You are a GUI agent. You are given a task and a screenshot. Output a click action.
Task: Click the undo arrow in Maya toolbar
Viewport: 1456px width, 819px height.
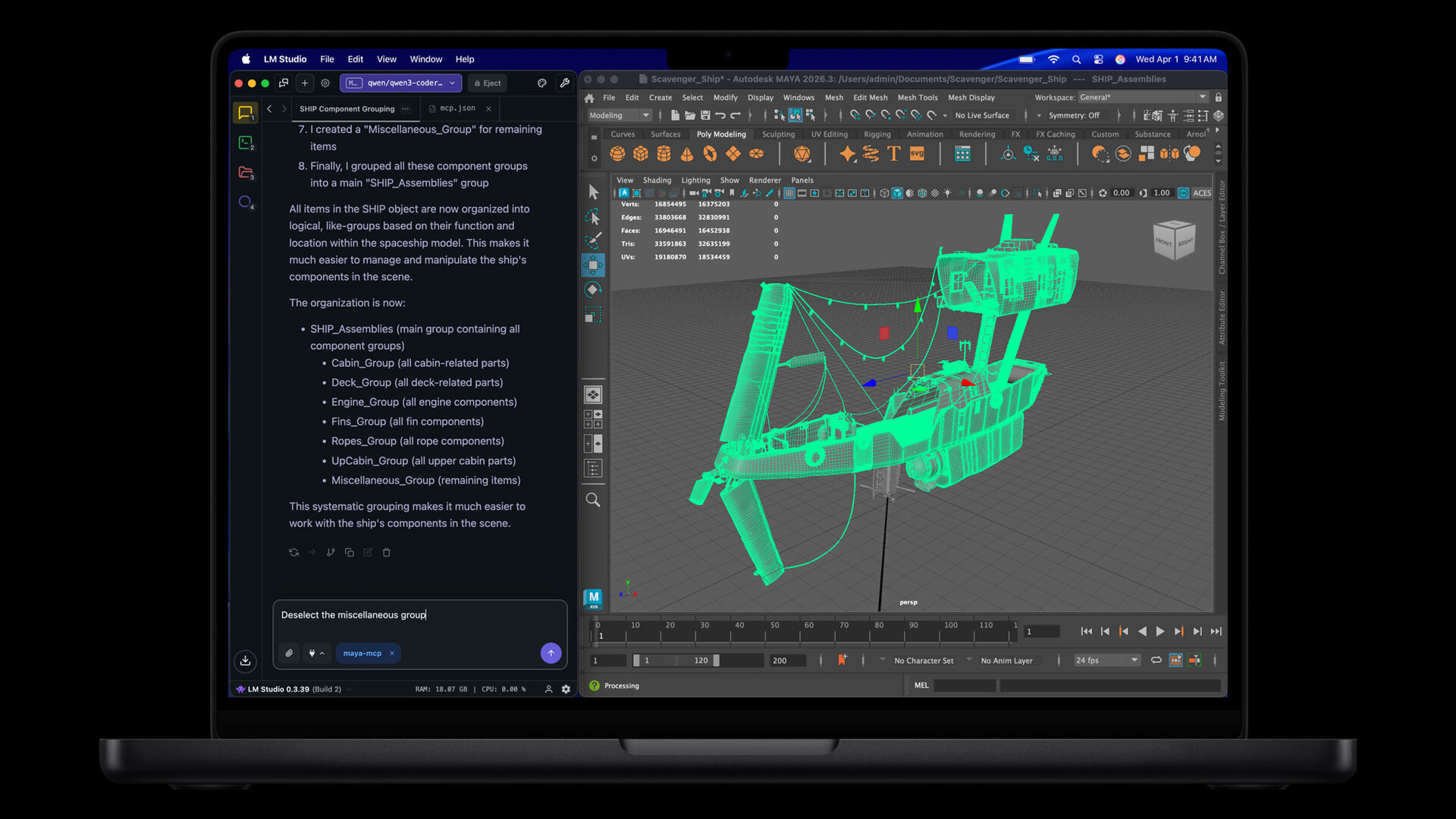(x=720, y=115)
